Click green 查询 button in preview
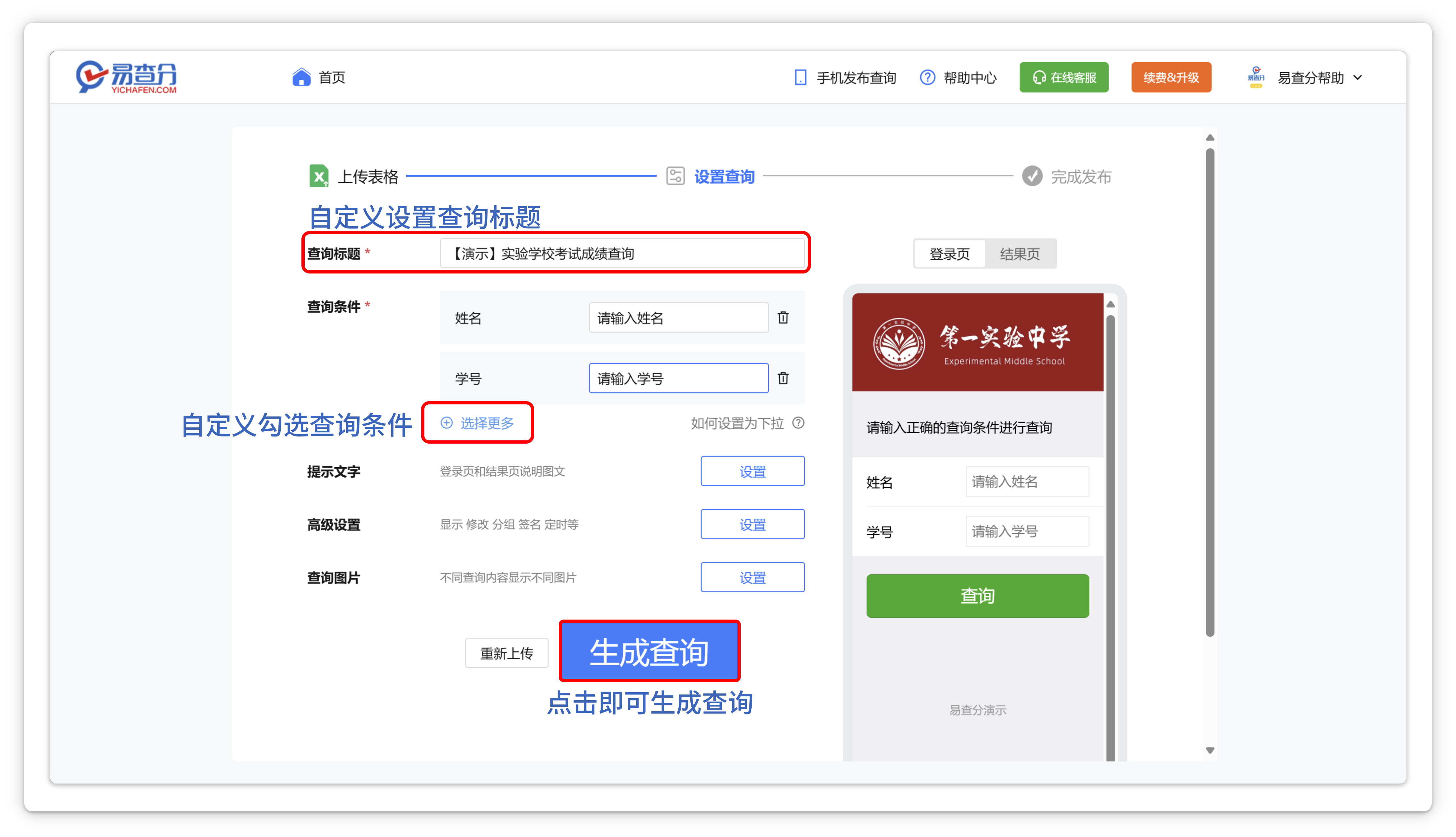This screenshot has height=837, width=1456. coord(977,596)
